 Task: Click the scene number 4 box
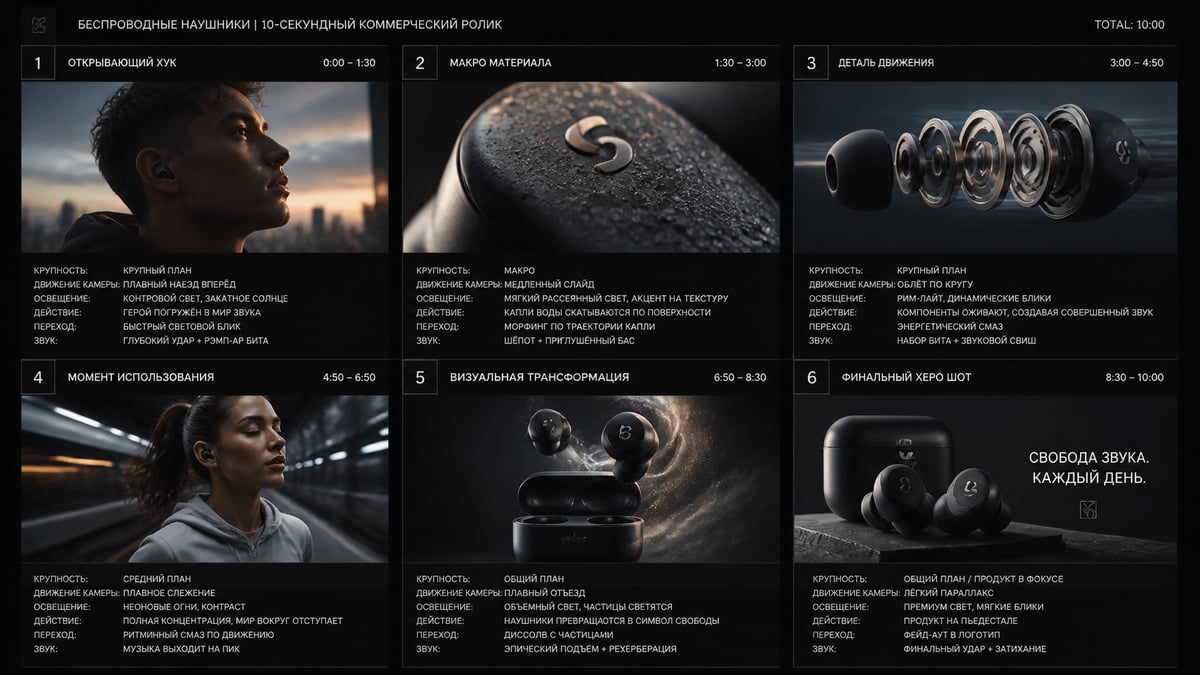click(38, 377)
